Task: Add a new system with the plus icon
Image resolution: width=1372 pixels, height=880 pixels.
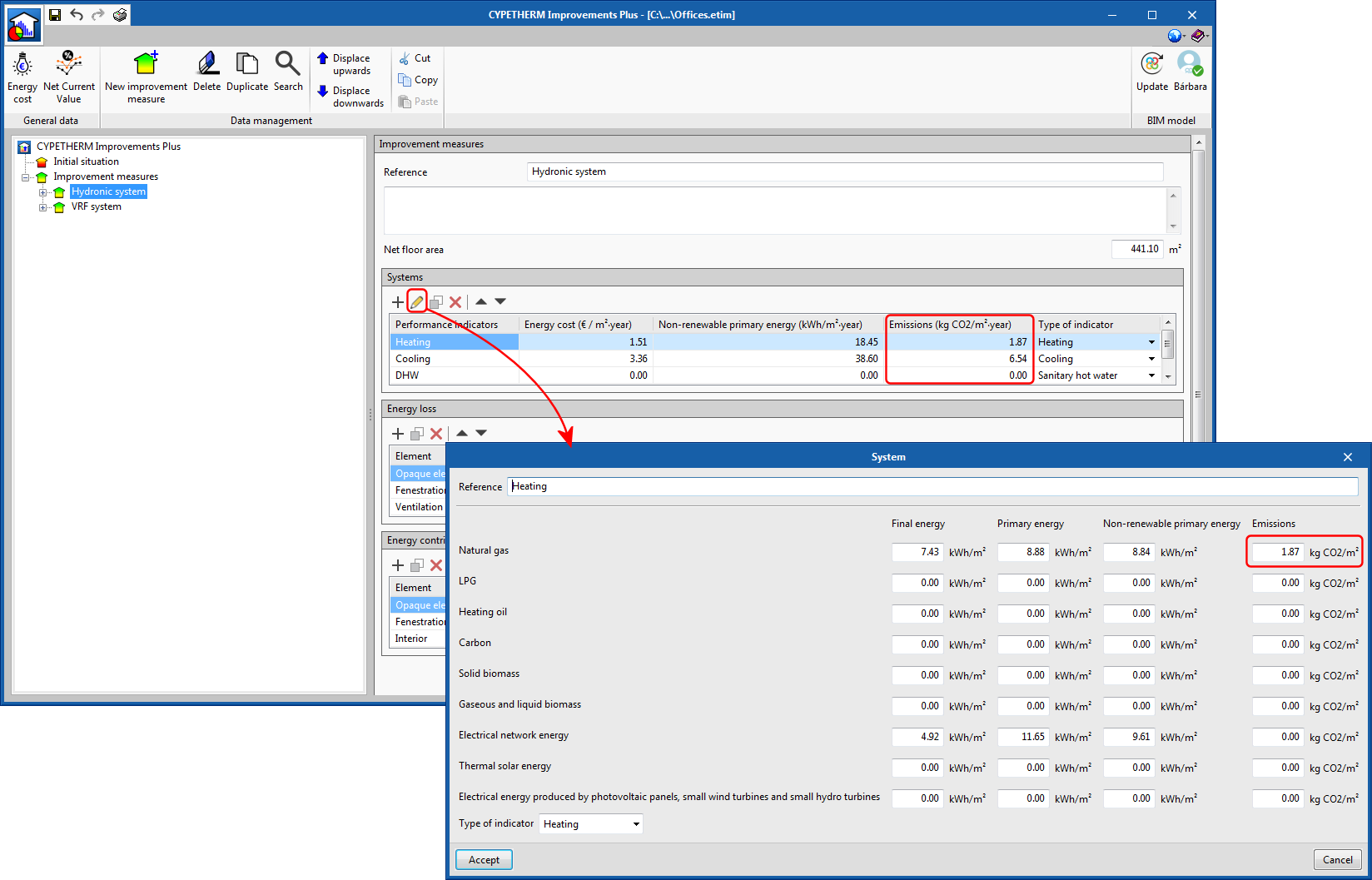Action: 398,301
